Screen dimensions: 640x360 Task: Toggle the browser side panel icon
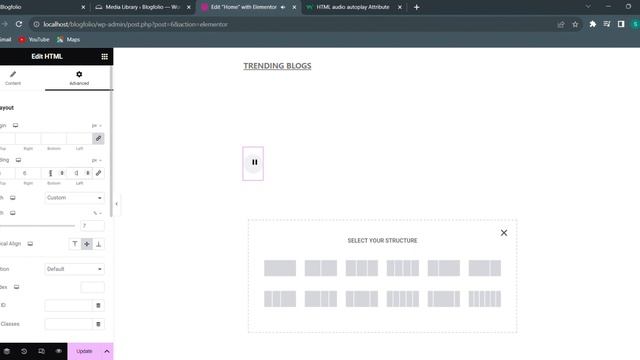(621, 24)
